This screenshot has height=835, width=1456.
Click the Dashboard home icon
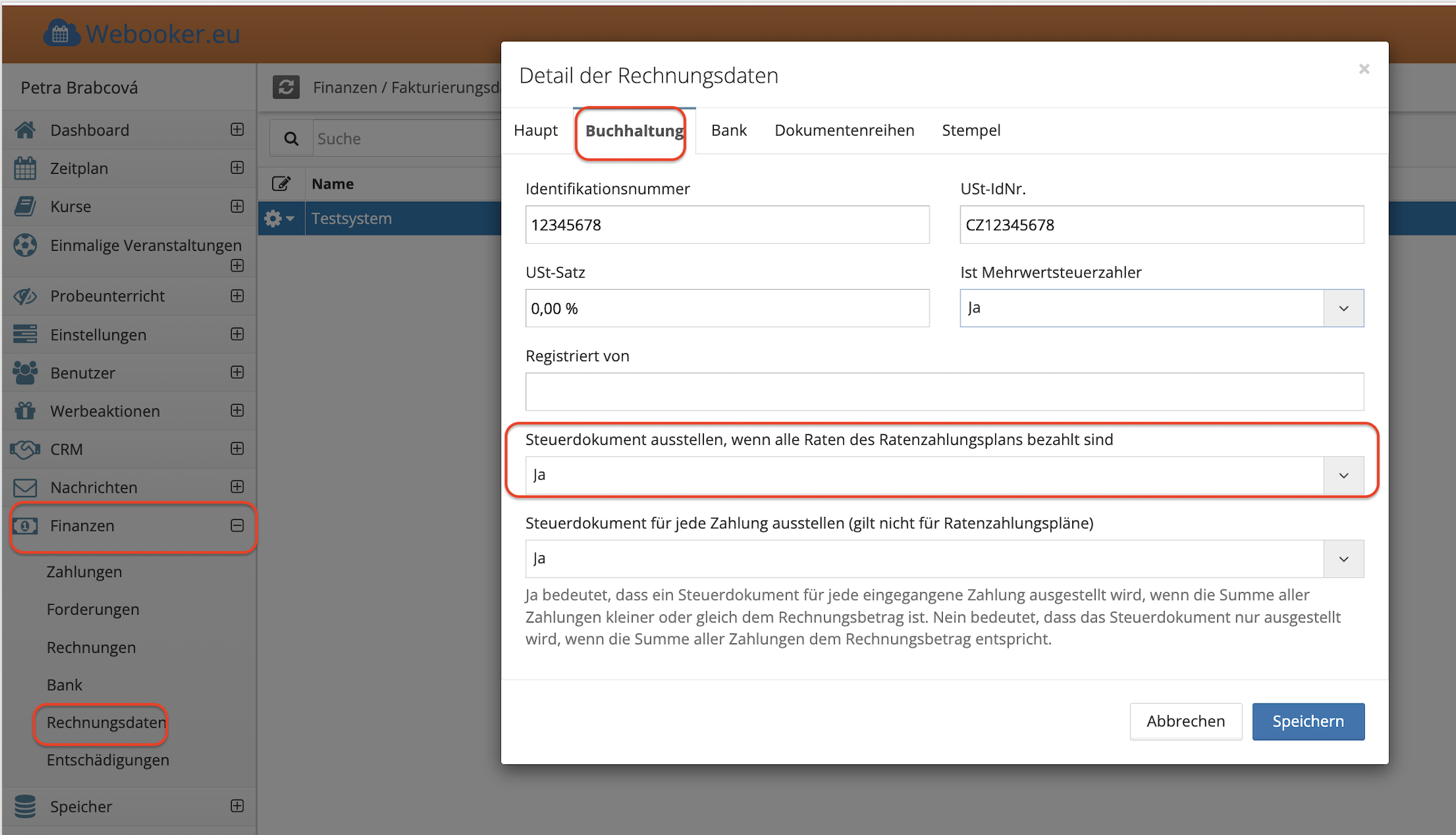pyautogui.click(x=25, y=130)
